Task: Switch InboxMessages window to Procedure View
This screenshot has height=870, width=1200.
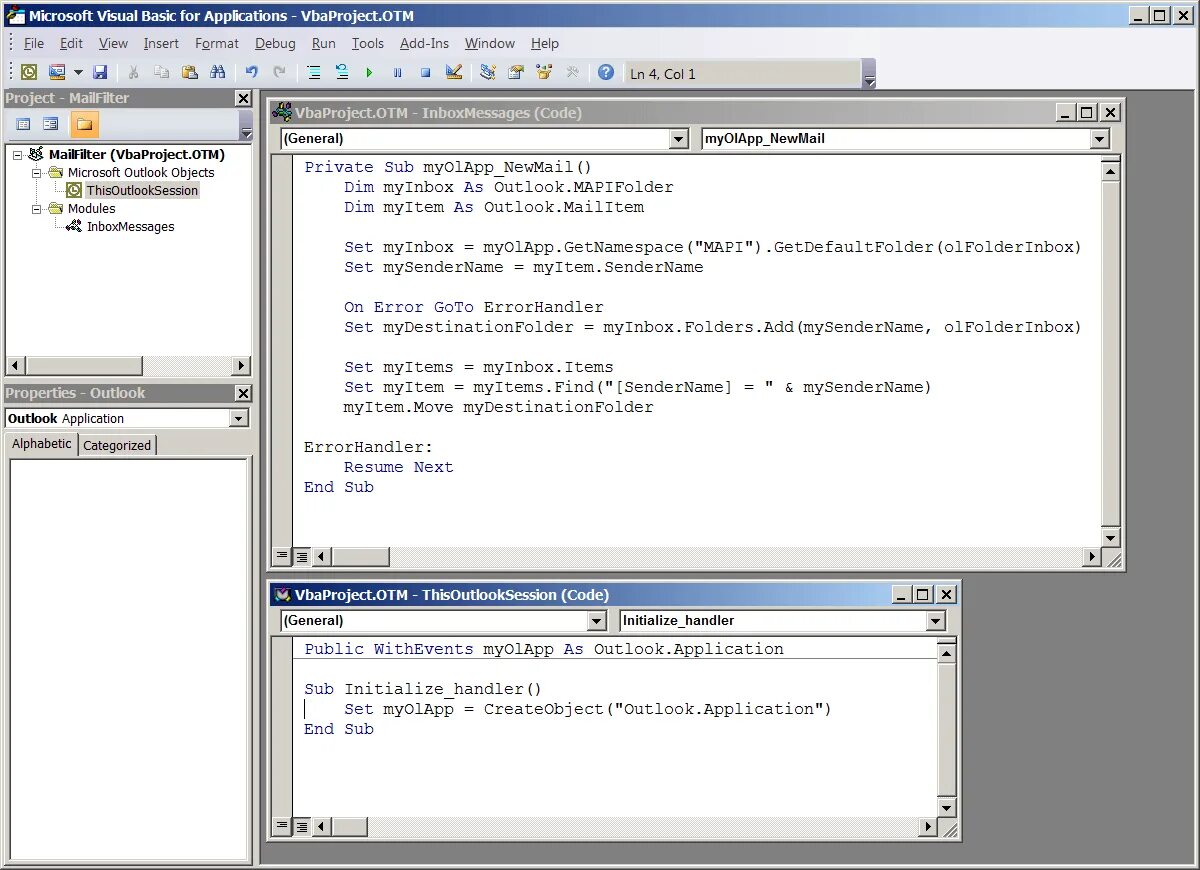Action: coord(283,556)
